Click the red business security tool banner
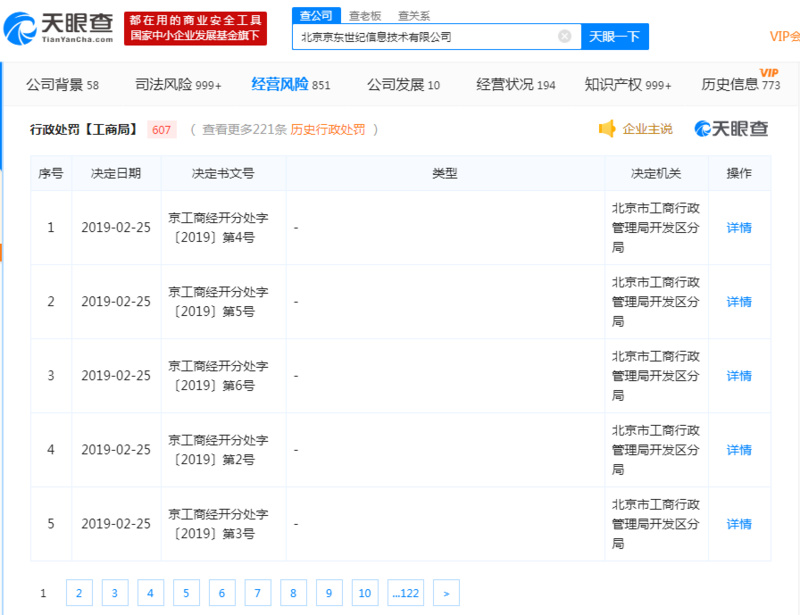This screenshot has width=800, height=615. click(196, 28)
